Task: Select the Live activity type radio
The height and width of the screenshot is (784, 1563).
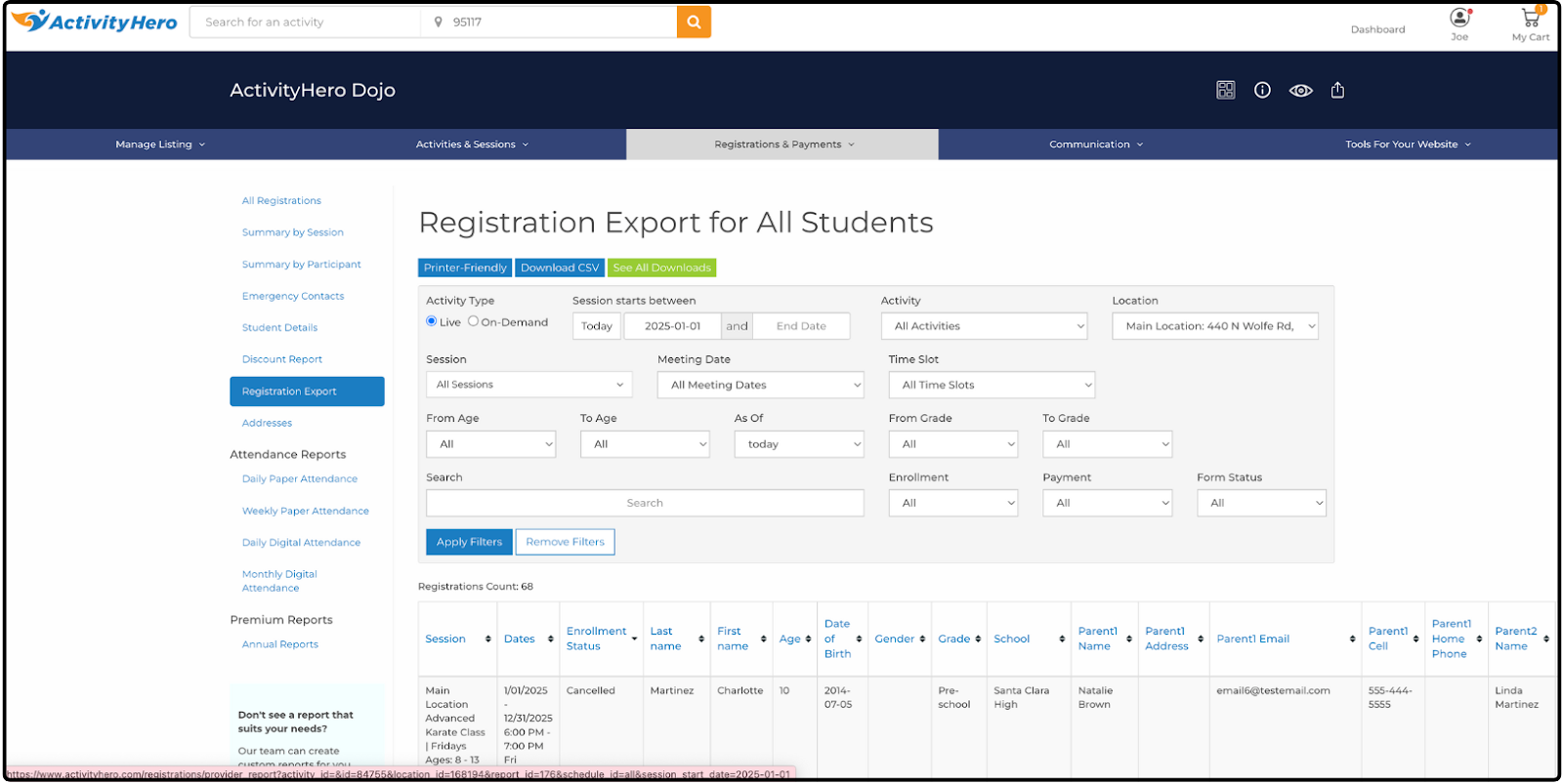Action: pos(431,321)
